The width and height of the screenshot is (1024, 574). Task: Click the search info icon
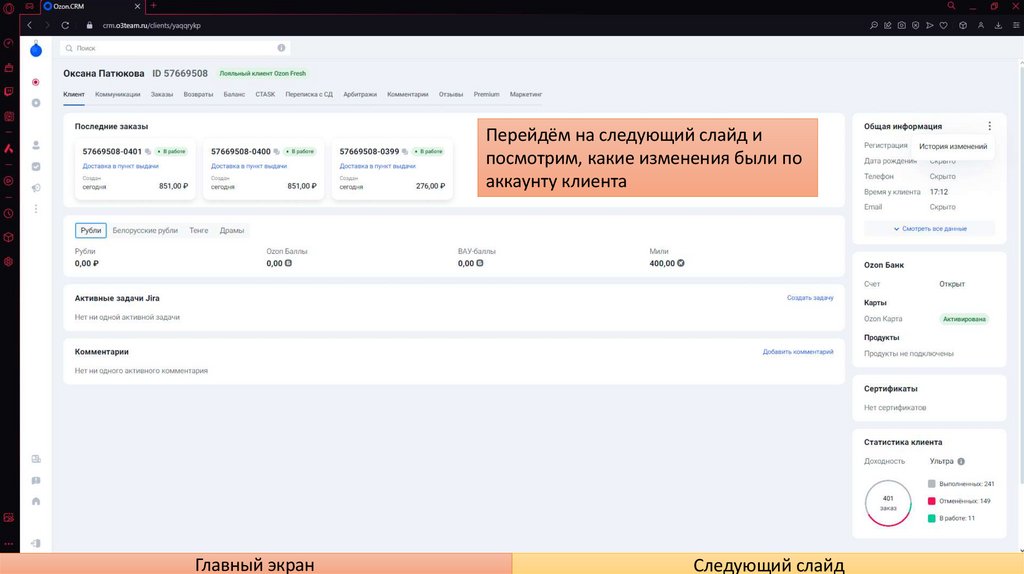(281, 48)
